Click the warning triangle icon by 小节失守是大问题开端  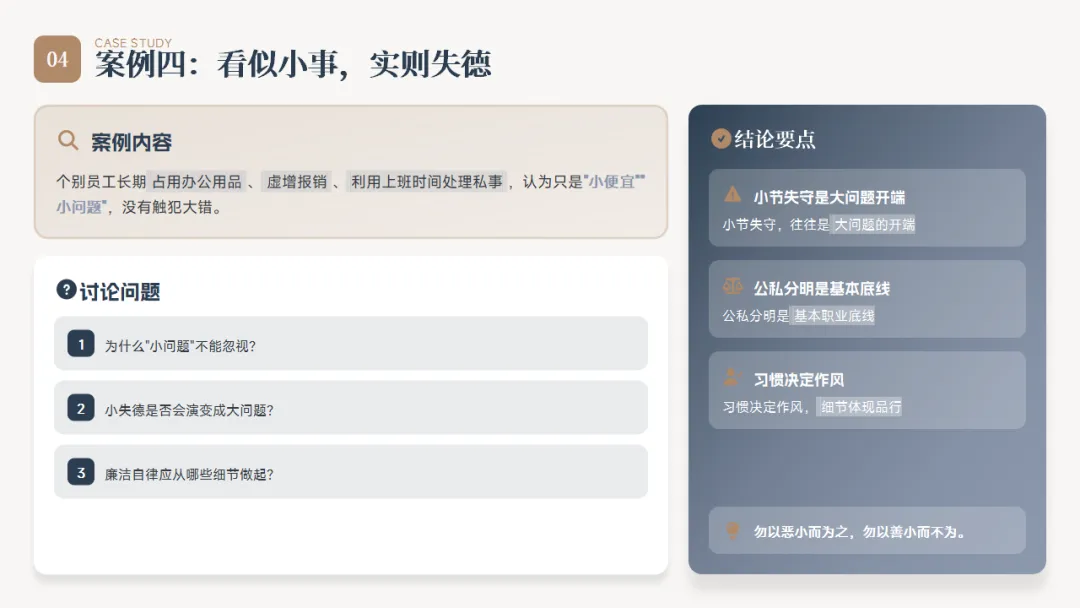tap(732, 195)
